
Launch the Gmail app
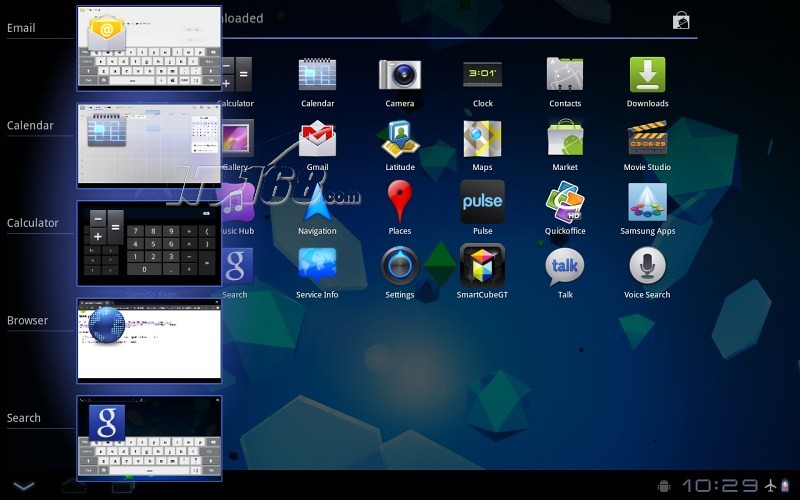point(317,139)
